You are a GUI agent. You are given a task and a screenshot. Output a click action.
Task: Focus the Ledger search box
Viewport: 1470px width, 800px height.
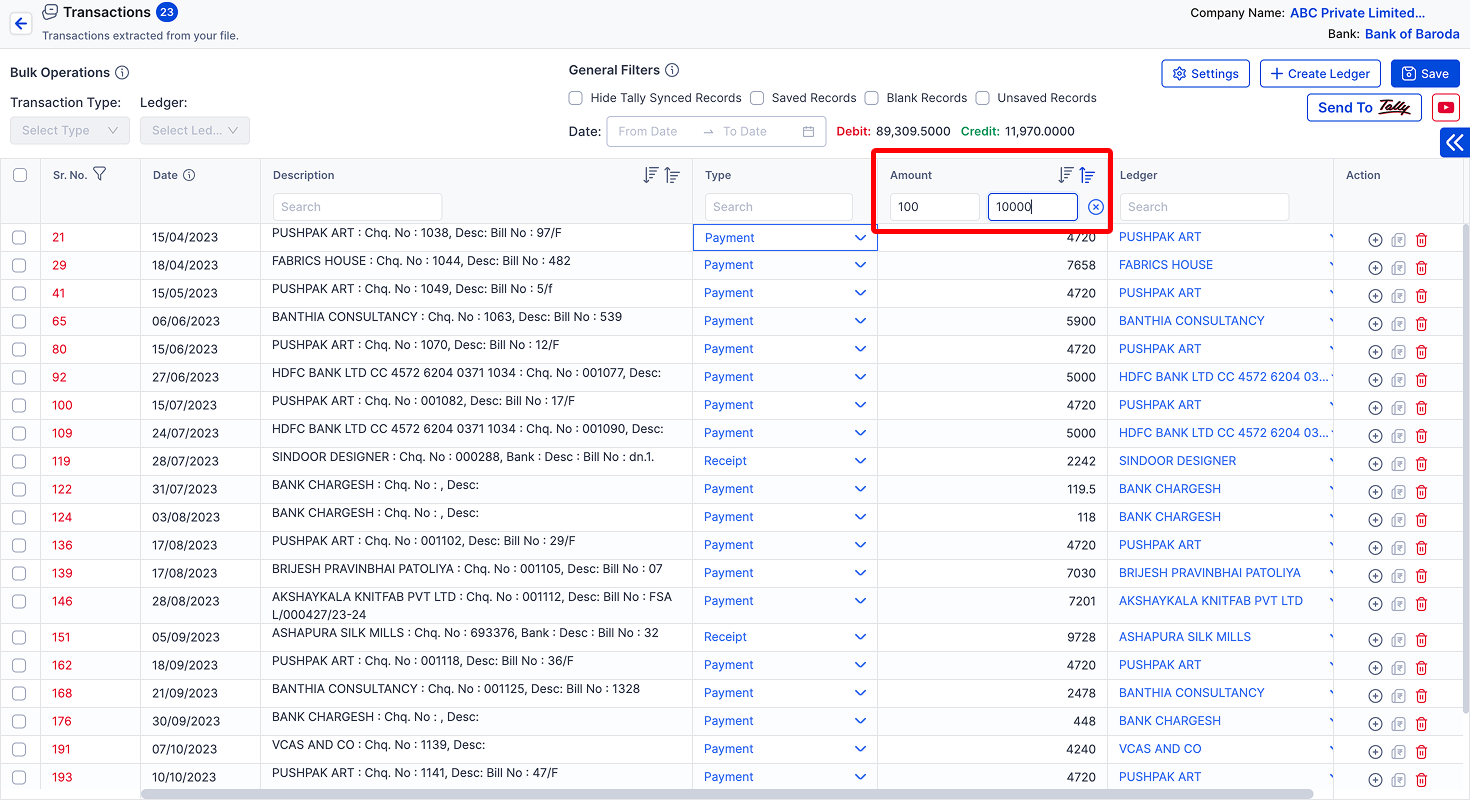[x=1204, y=207]
